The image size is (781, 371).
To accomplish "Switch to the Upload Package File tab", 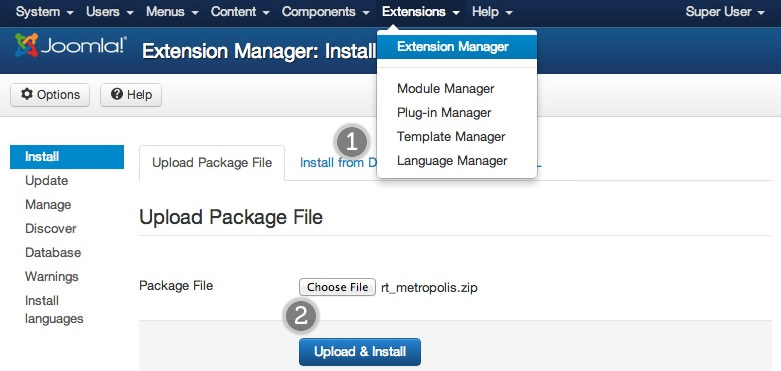I will [x=212, y=163].
